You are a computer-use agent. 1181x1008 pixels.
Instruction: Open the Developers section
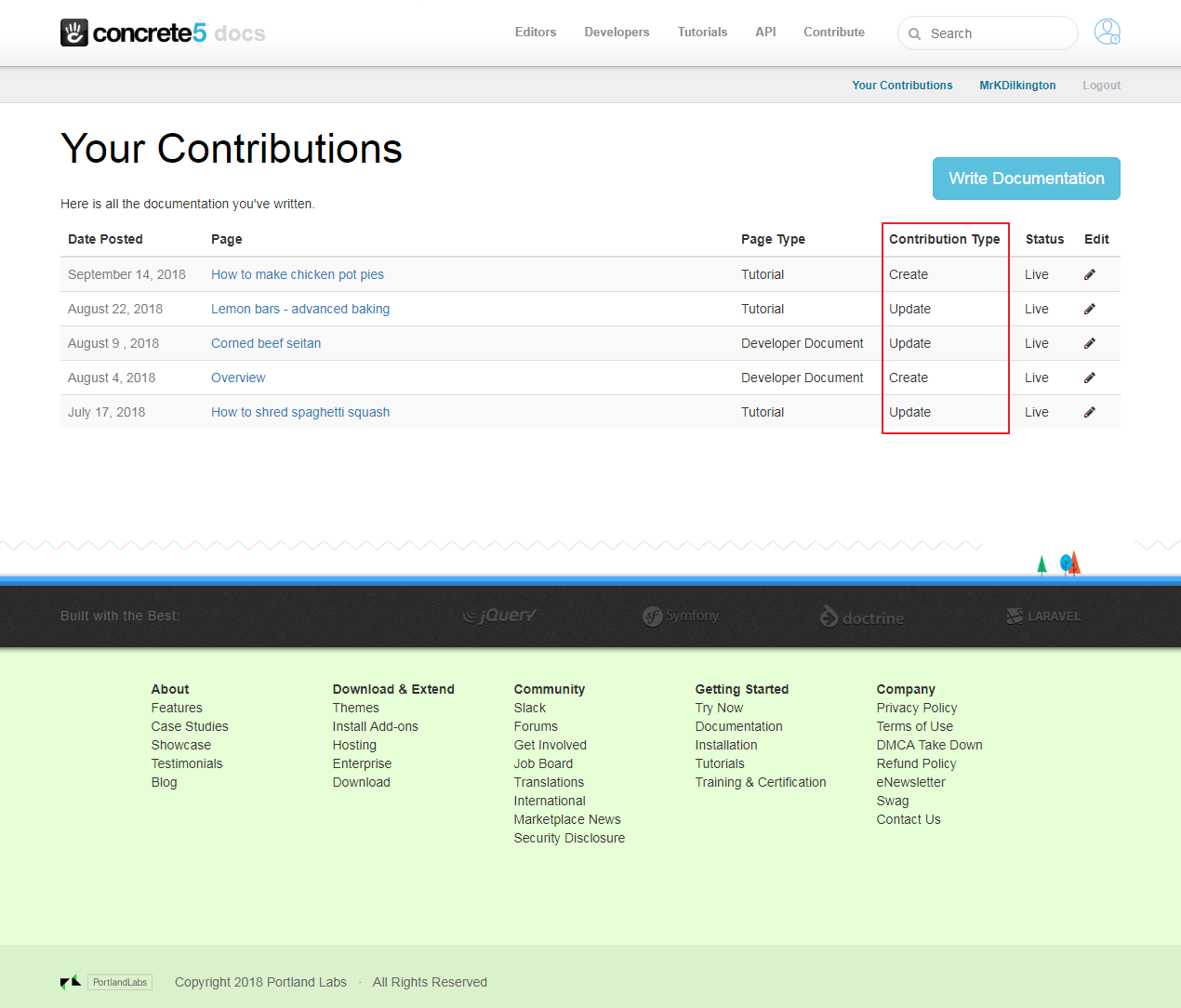click(617, 32)
